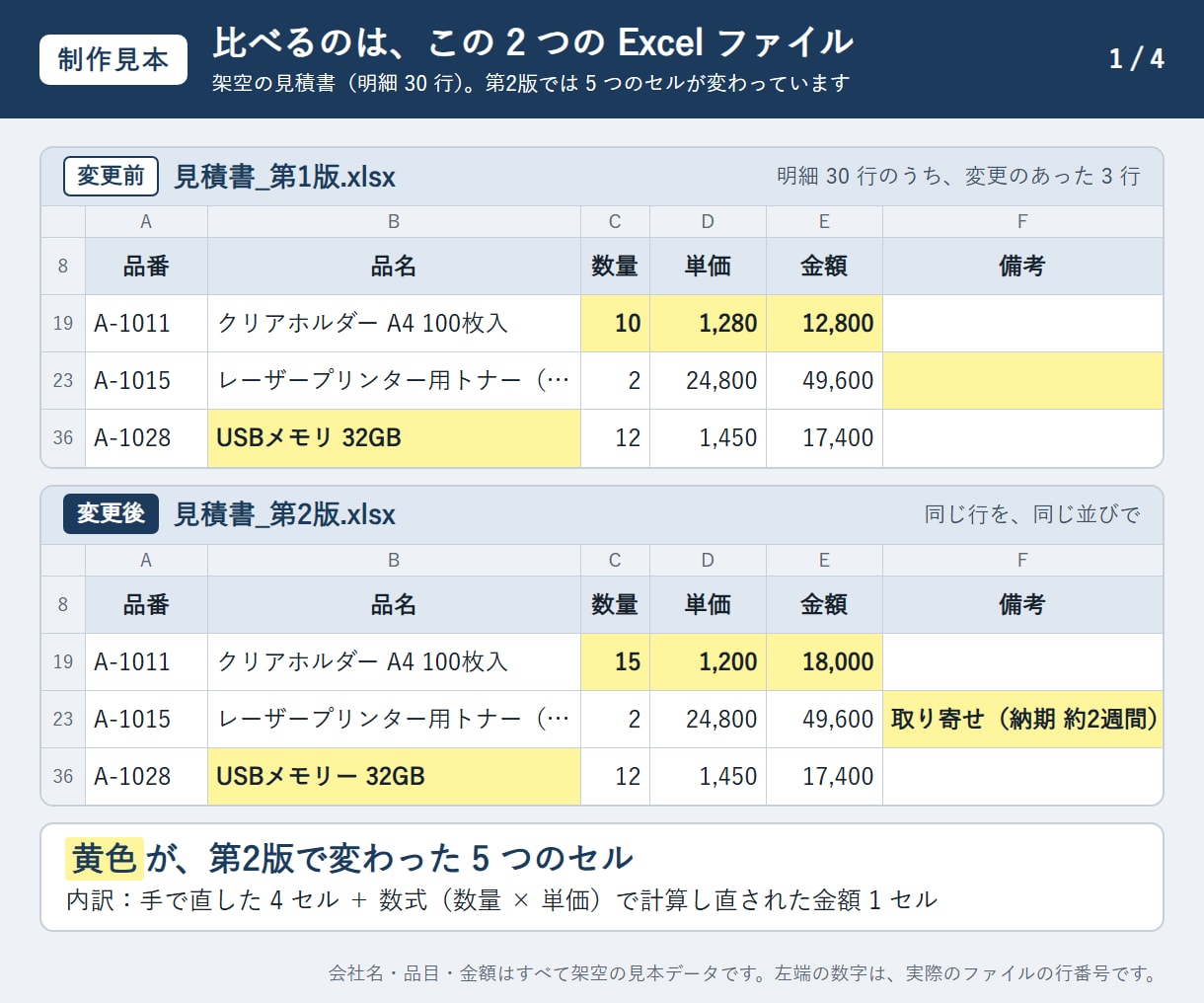The width and height of the screenshot is (1204, 1003).
Task: Click レーザープリンター用トナー cell in the 第2版 sheet
Action: click(394, 720)
